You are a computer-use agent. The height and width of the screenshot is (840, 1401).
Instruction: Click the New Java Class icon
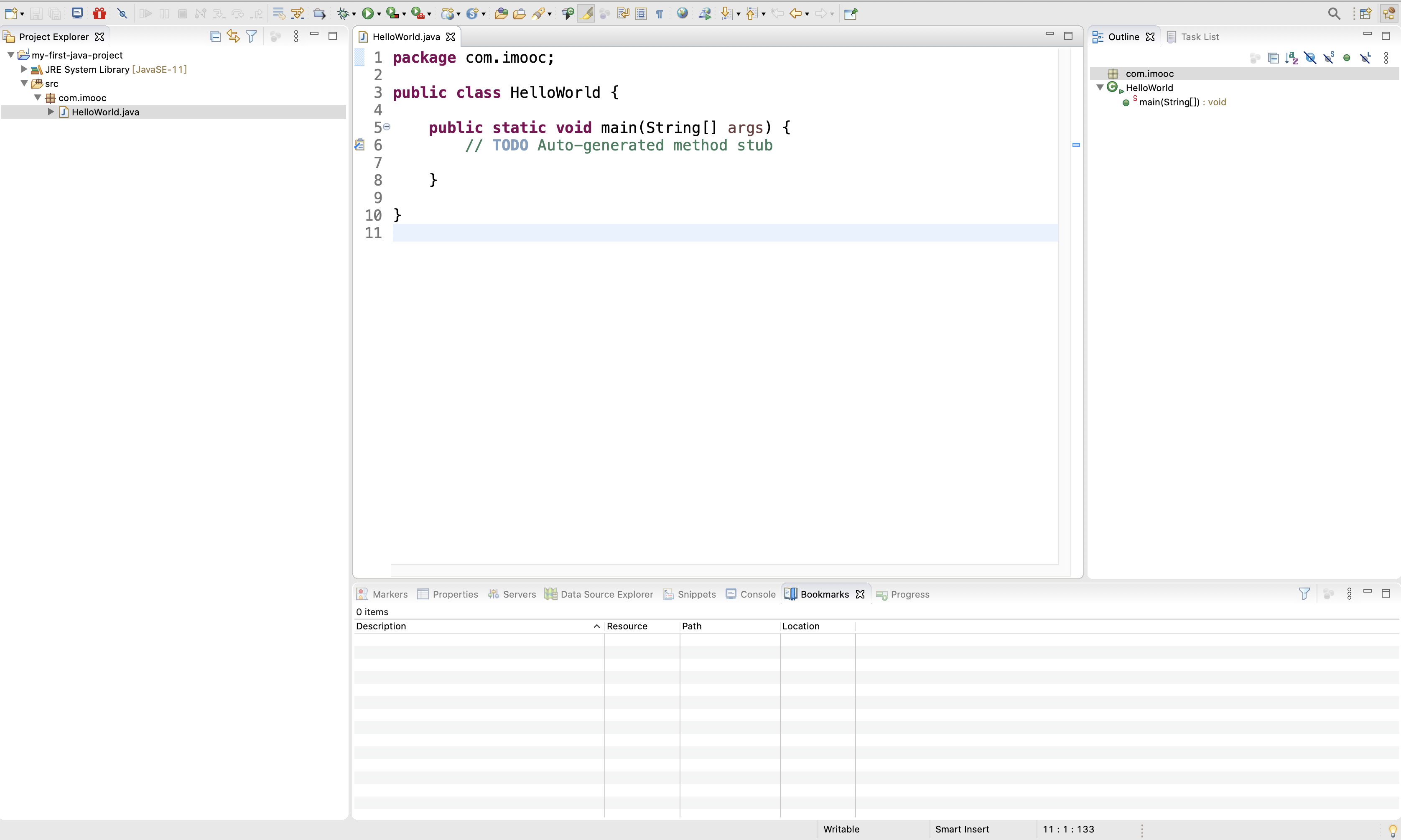(x=472, y=13)
